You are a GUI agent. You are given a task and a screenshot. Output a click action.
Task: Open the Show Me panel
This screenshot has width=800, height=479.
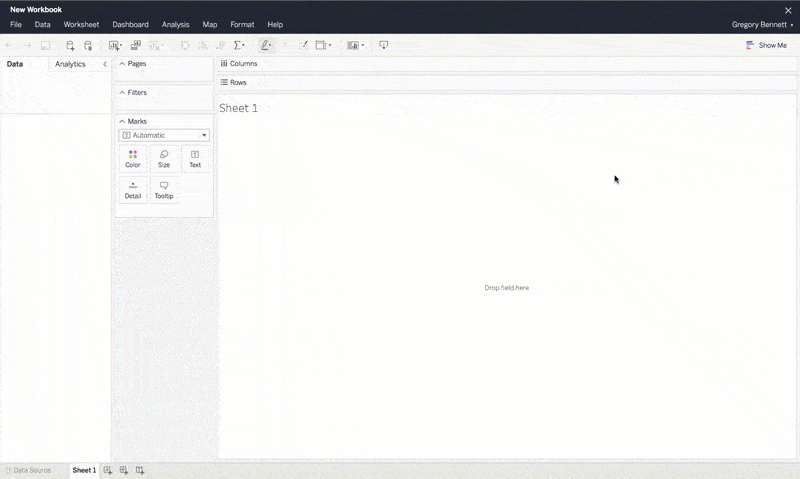click(766, 45)
